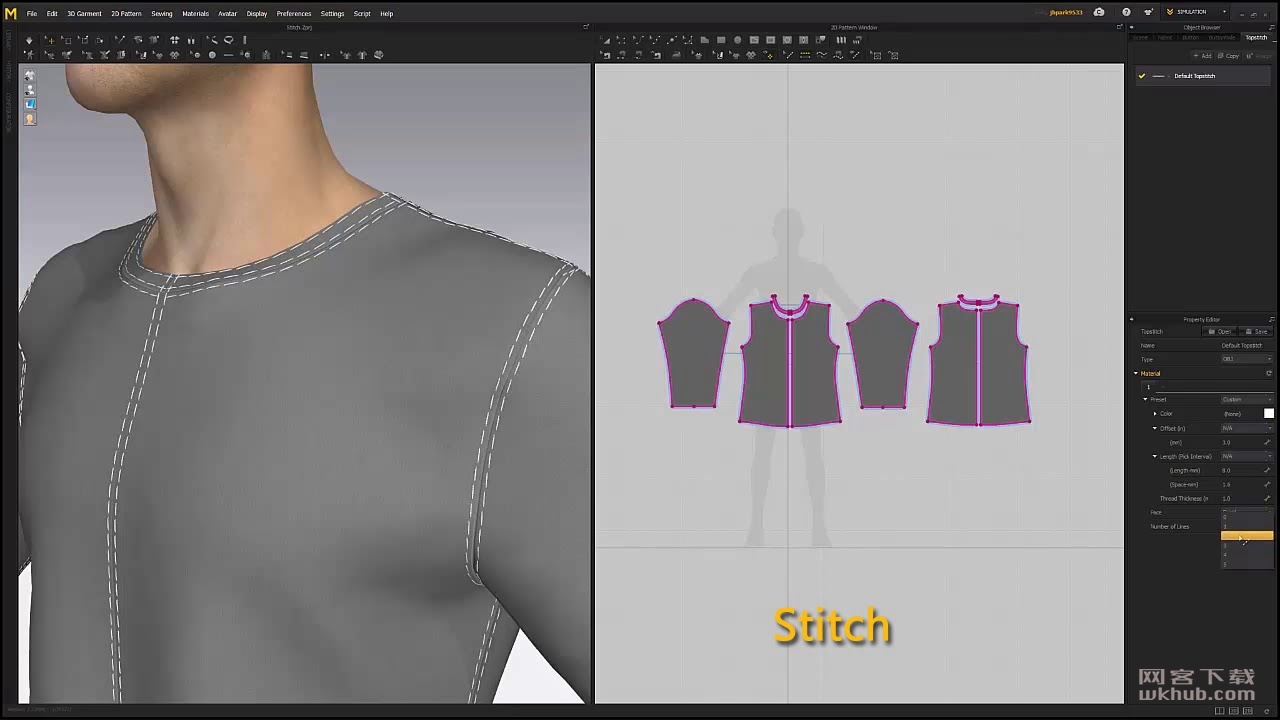Select the Edit Pattern tool in 2D toolbar

click(620, 40)
